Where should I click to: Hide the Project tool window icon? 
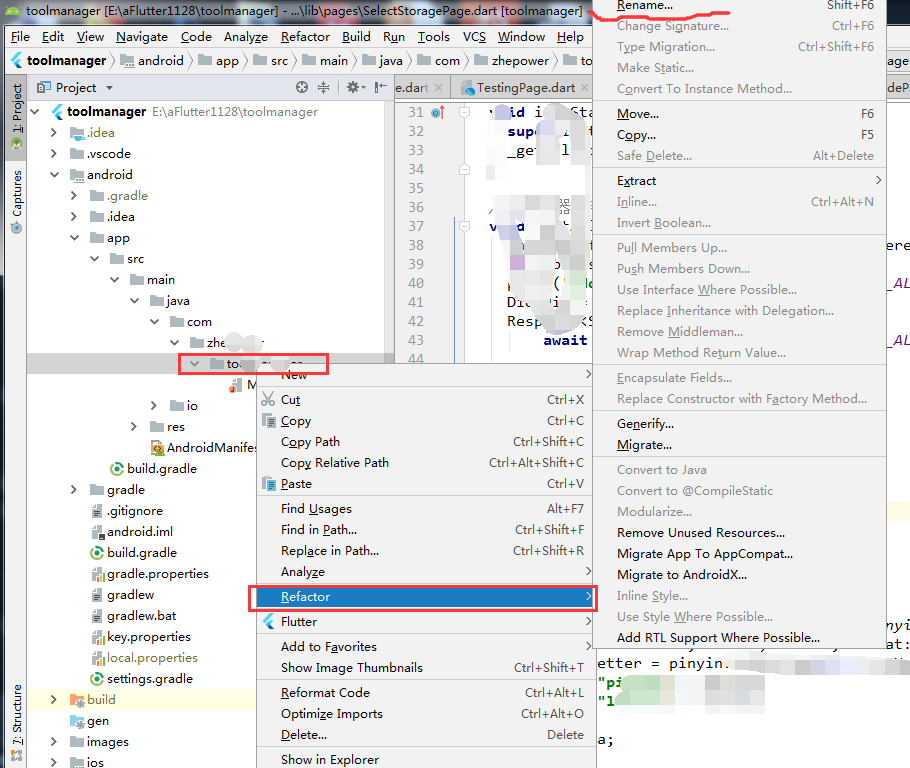pos(381,88)
